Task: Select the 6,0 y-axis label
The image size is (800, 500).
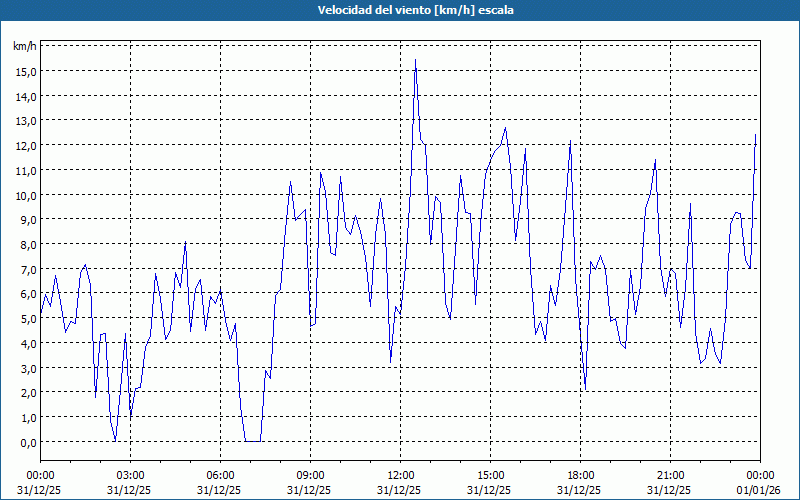Action: 28,294
